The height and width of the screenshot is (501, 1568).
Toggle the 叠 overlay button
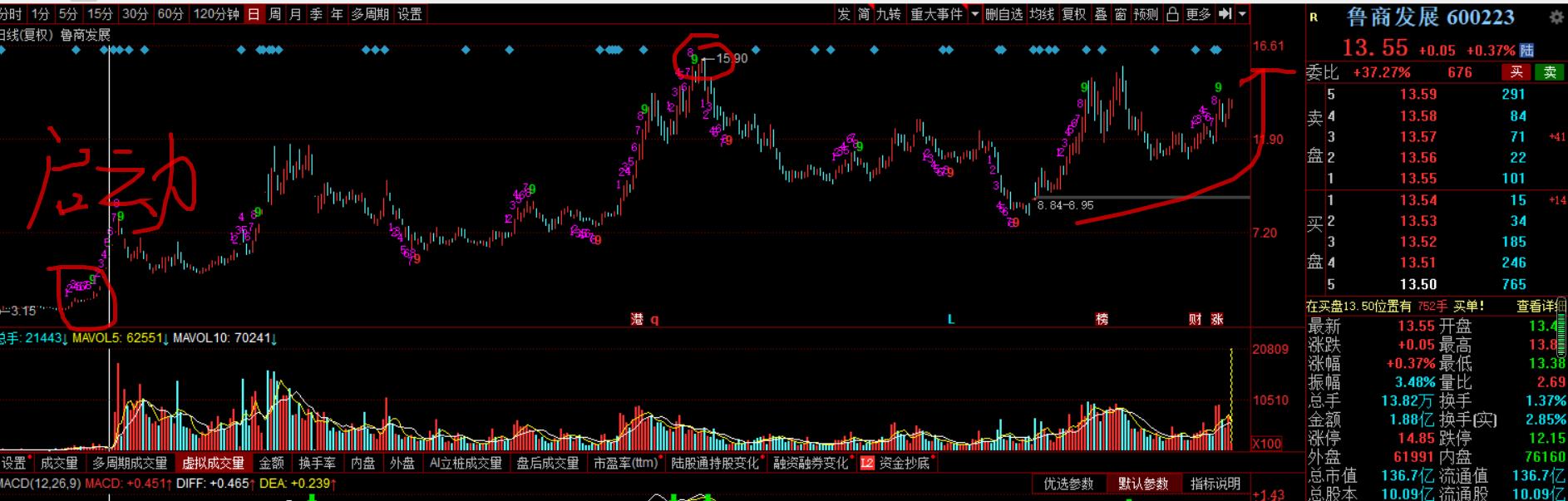(x=1101, y=14)
